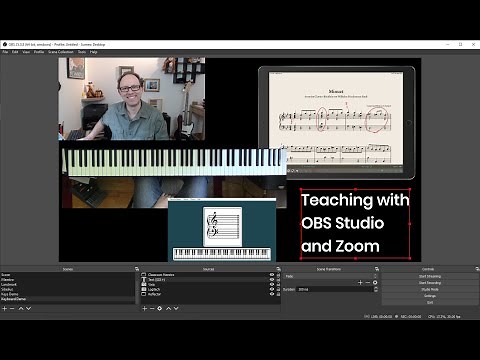Click Start Streaming

click(430, 276)
